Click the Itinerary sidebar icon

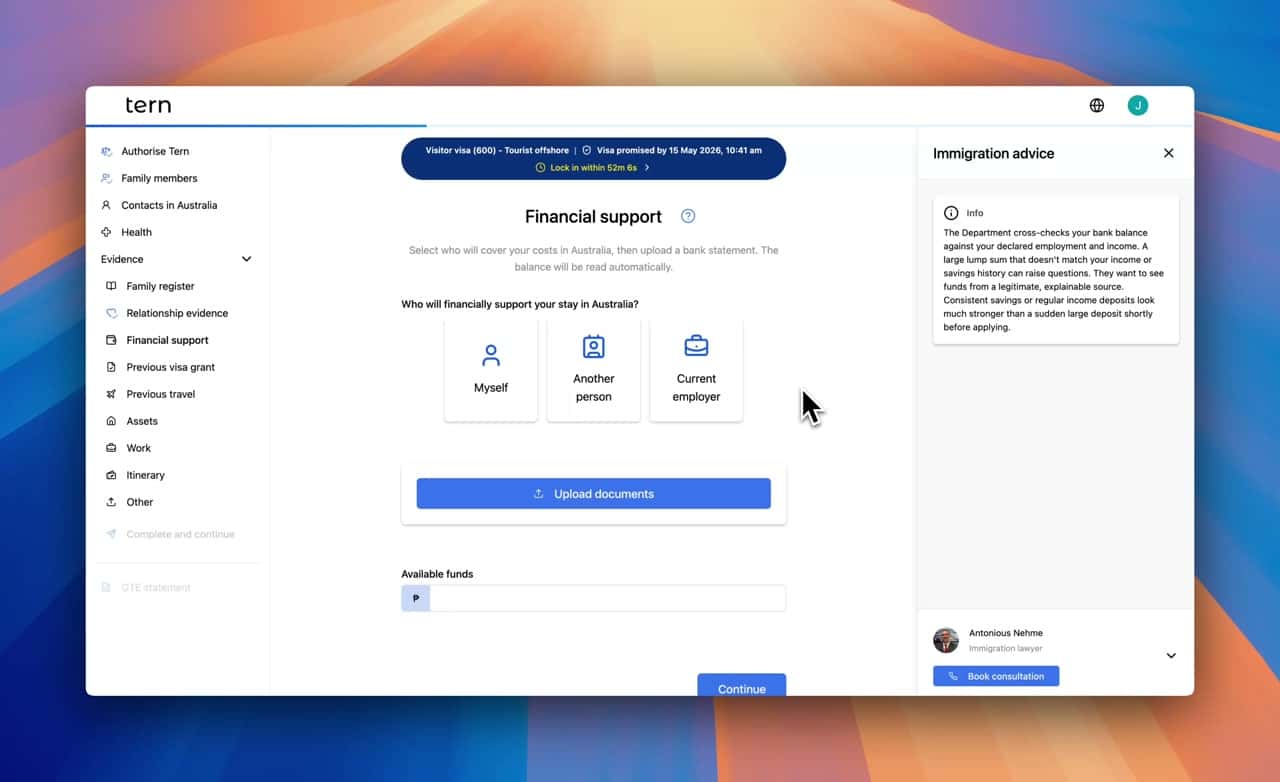click(x=111, y=475)
